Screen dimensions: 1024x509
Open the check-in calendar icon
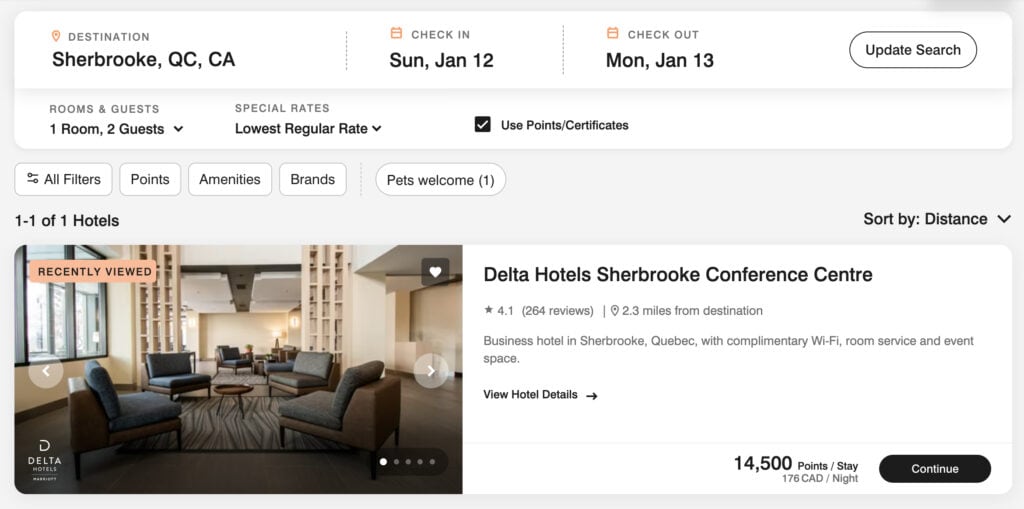pyautogui.click(x=397, y=34)
